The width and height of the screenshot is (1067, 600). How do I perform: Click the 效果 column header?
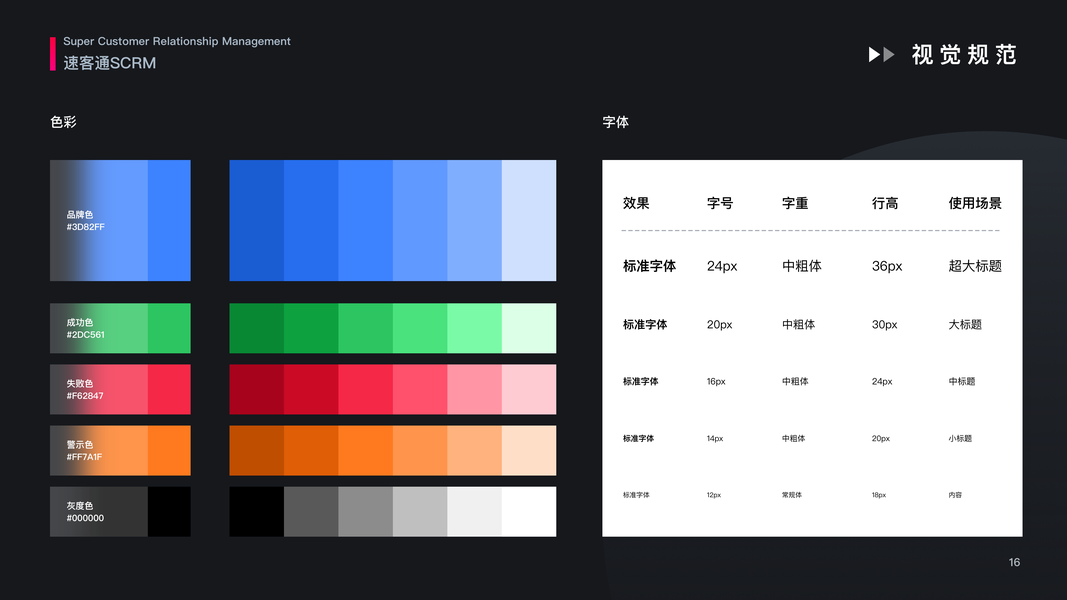click(636, 203)
